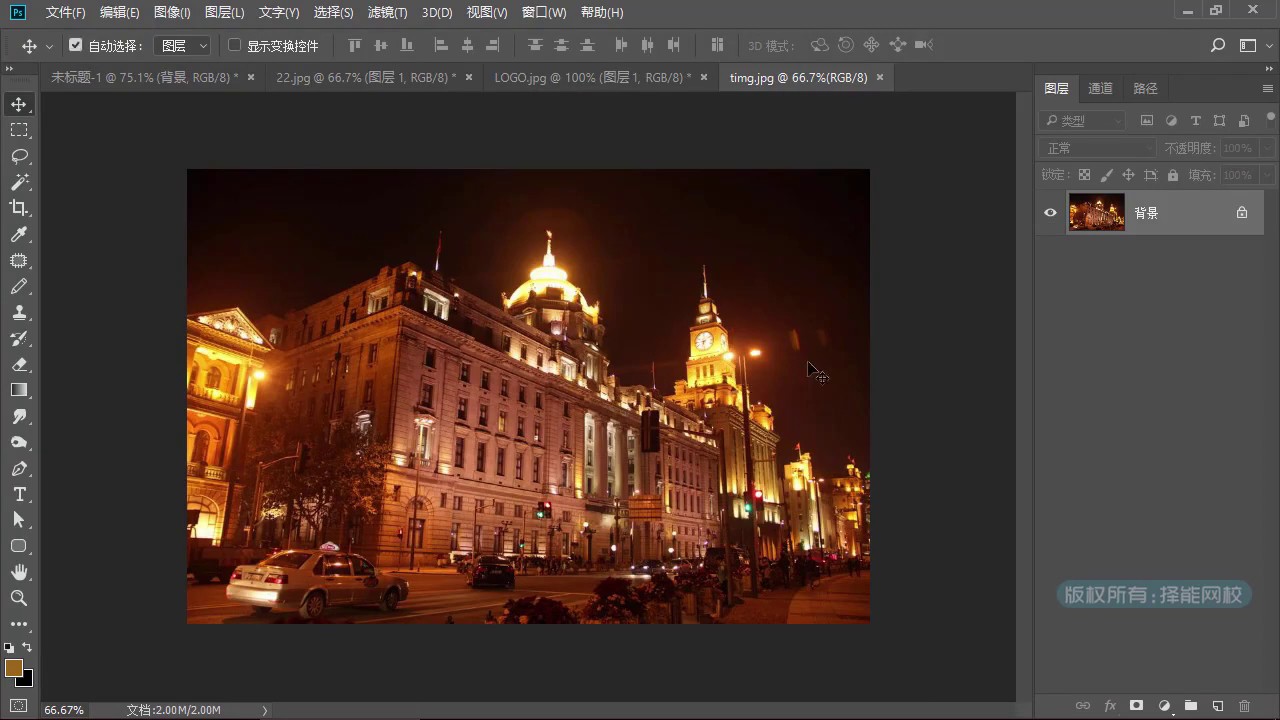
Task: Select the Path Selection tool
Action: click(x=19, y=520)
